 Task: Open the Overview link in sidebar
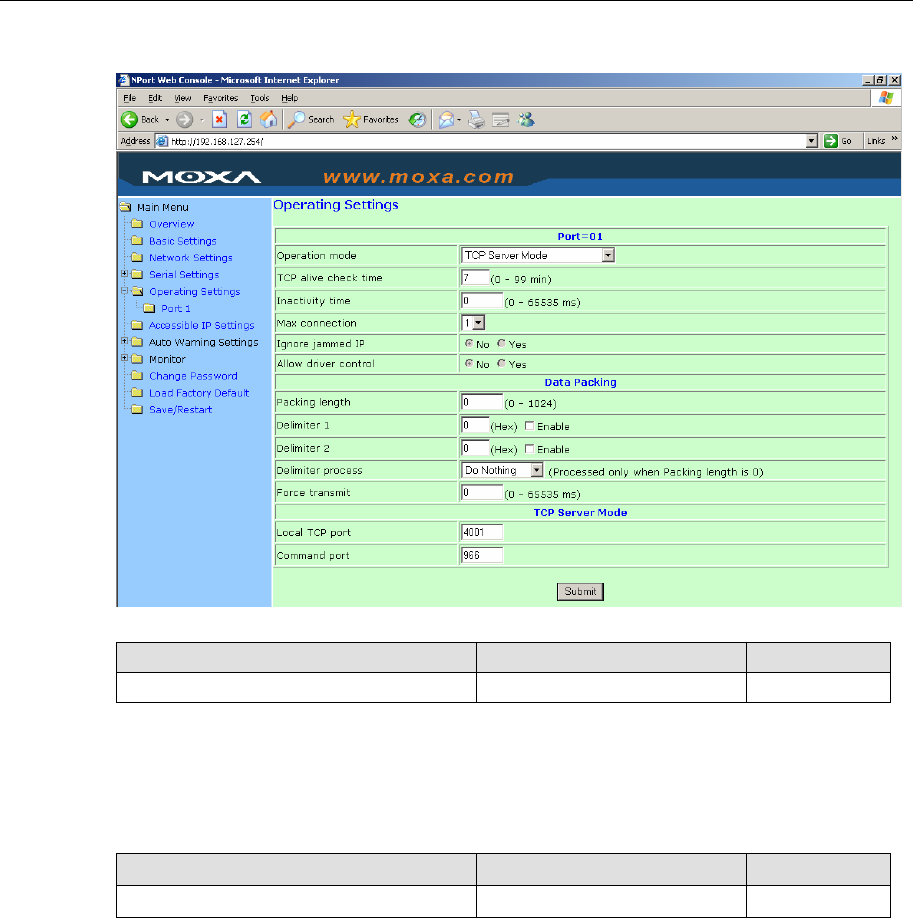172,224
